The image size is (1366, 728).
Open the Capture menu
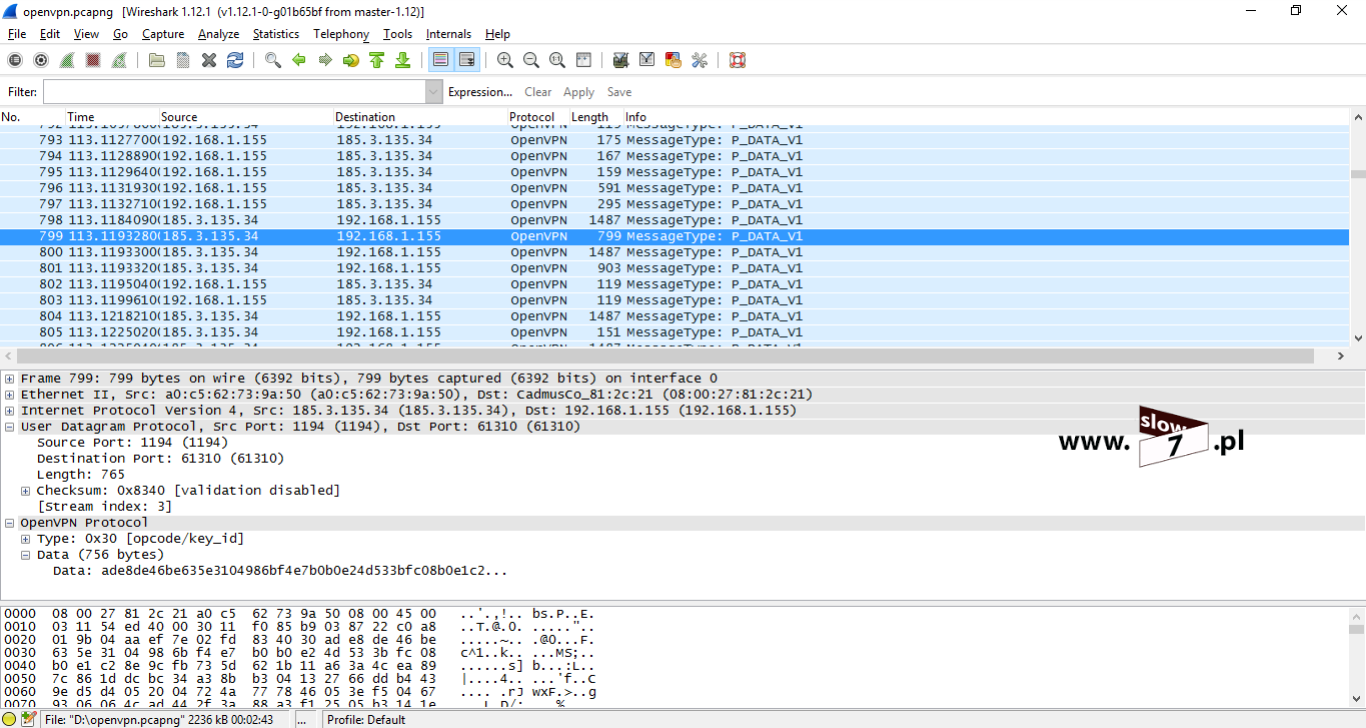tap(163, 34)
